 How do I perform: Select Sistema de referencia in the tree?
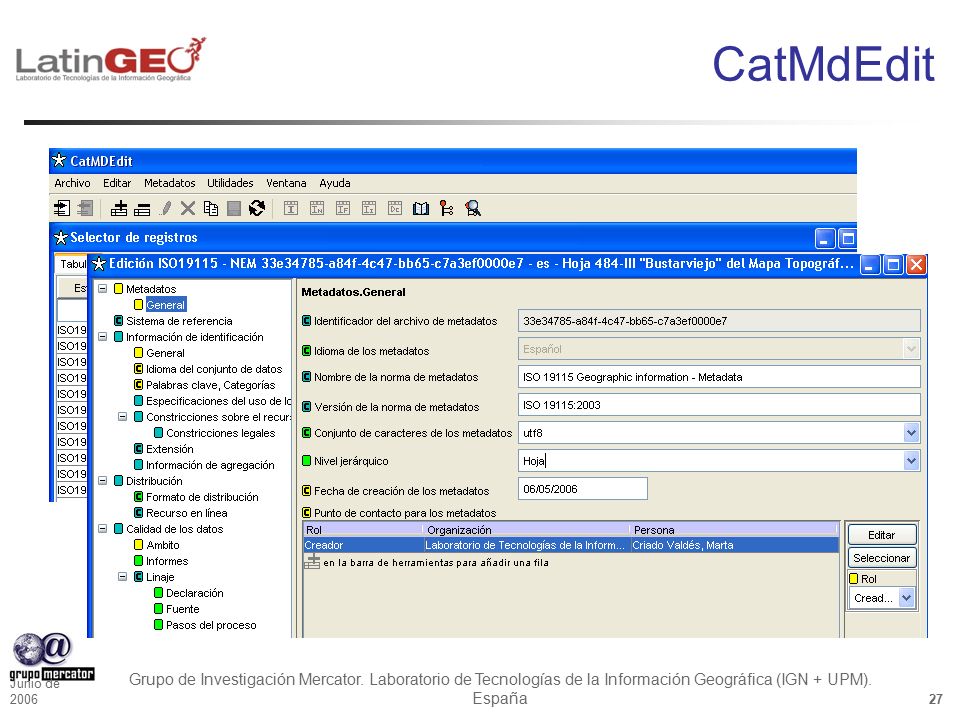pyautogui.click(x=179, y=321)
